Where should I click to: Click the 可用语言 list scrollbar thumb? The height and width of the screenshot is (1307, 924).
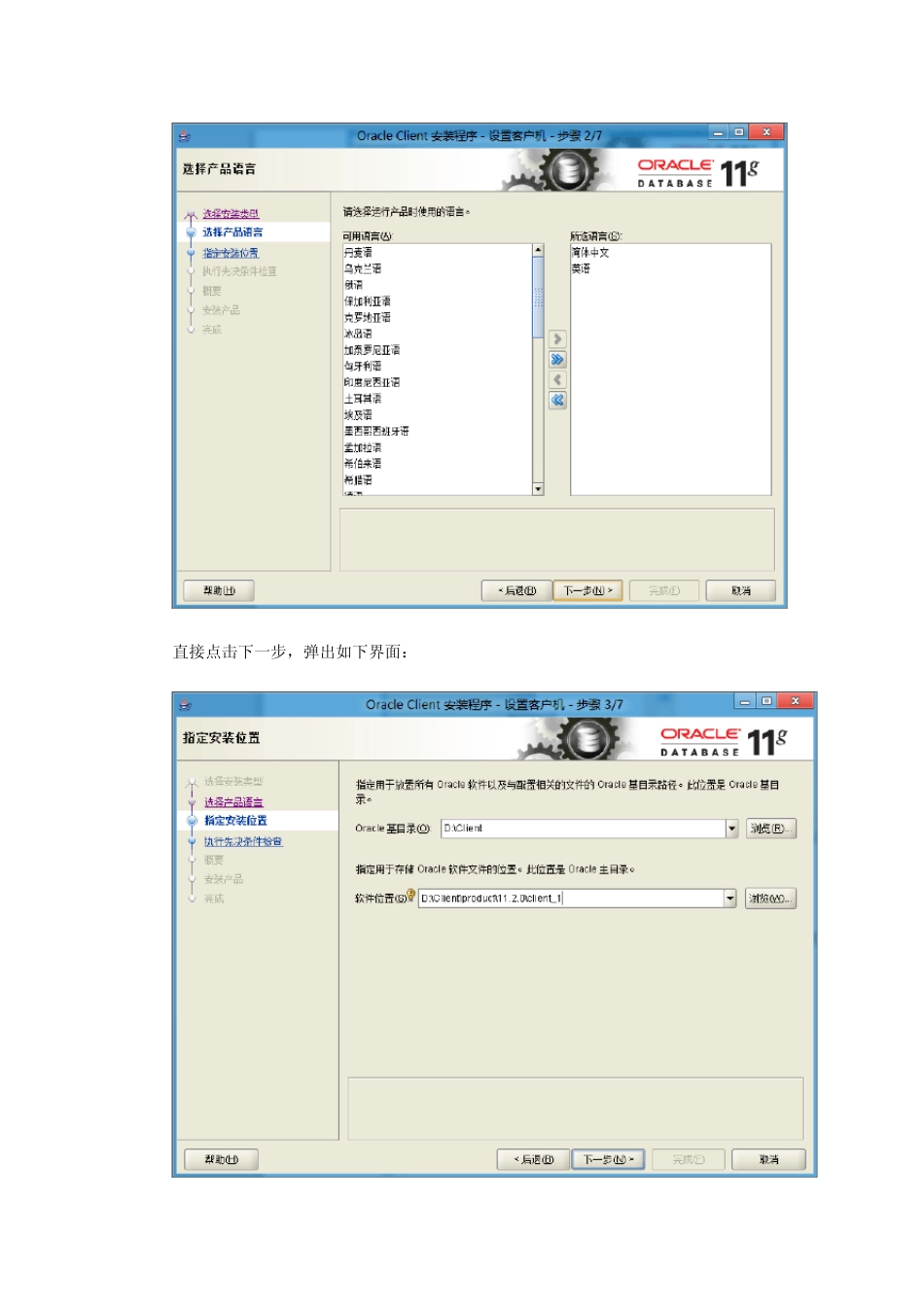(x=538, y=298)
